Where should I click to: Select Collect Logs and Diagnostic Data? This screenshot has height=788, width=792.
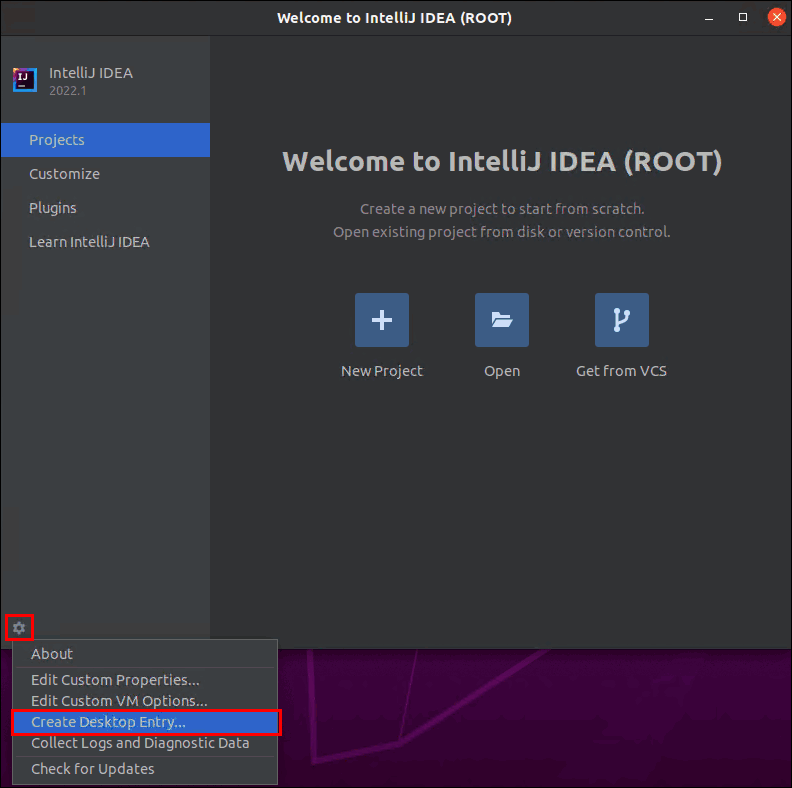pos(145,743)
